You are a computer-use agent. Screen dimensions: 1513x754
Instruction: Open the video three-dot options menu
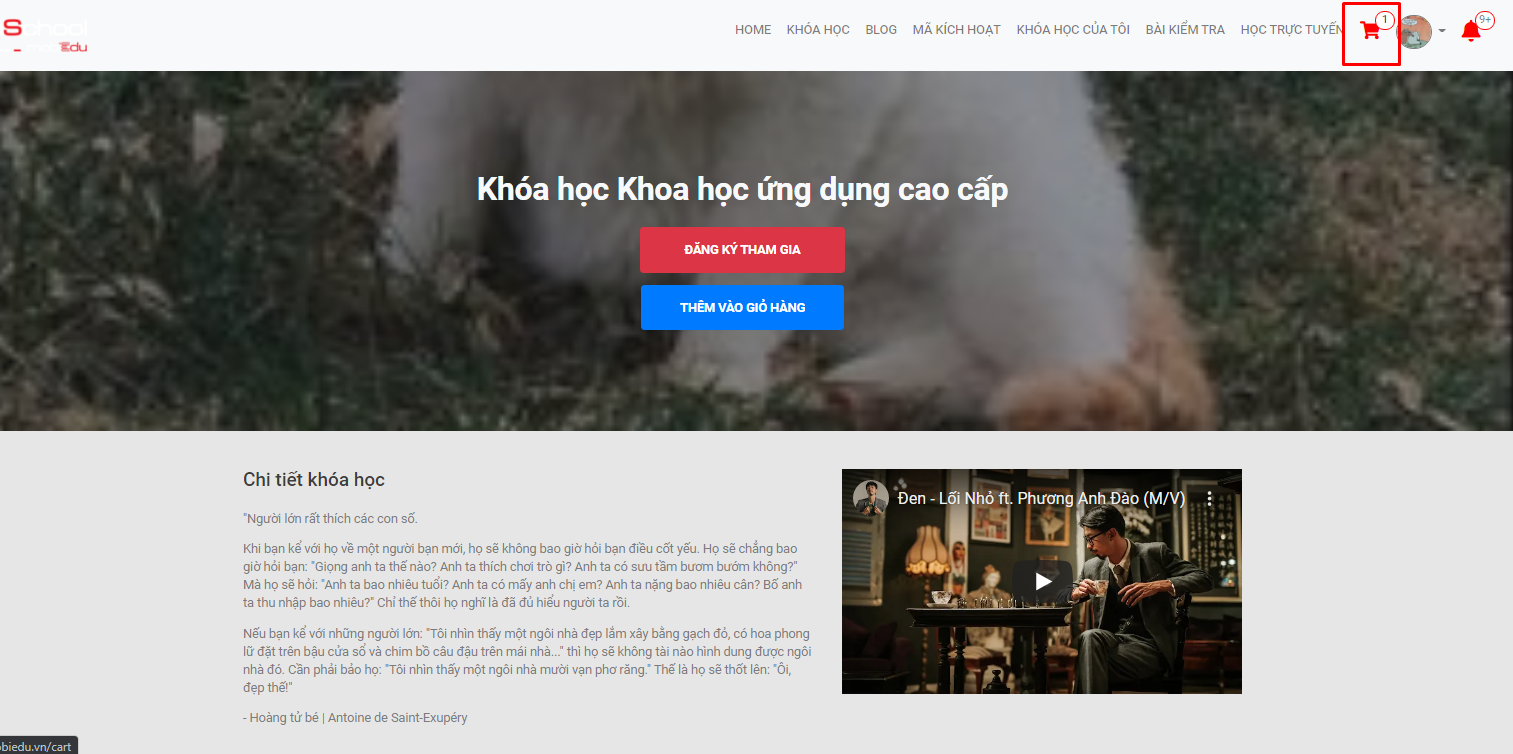pyautogui.click(x=1208, y=498)
